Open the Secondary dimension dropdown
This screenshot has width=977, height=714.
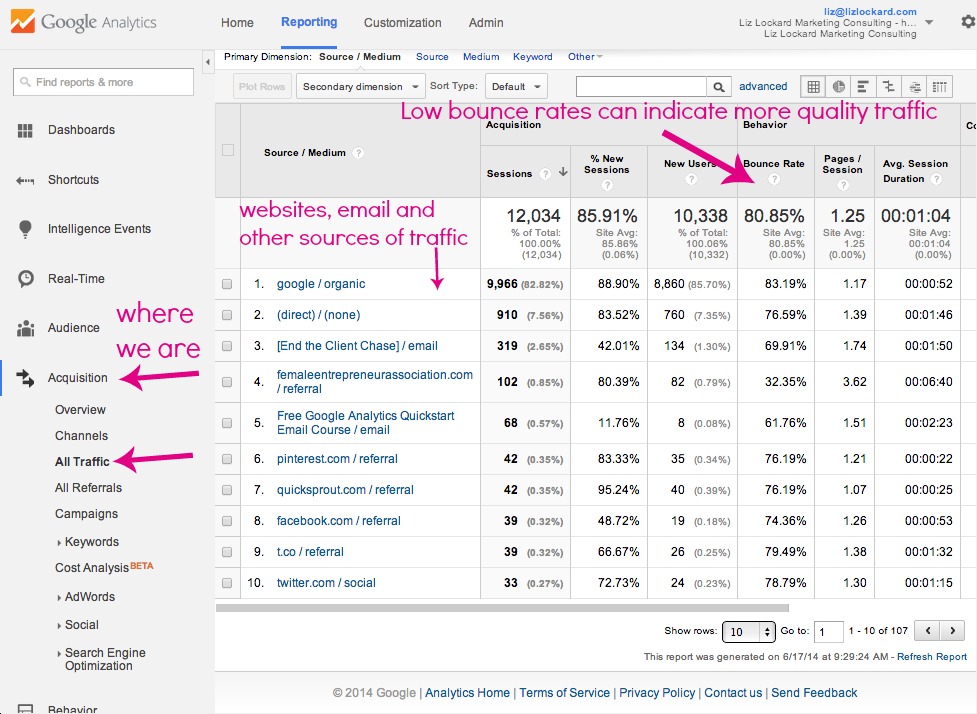coord(361,87)
